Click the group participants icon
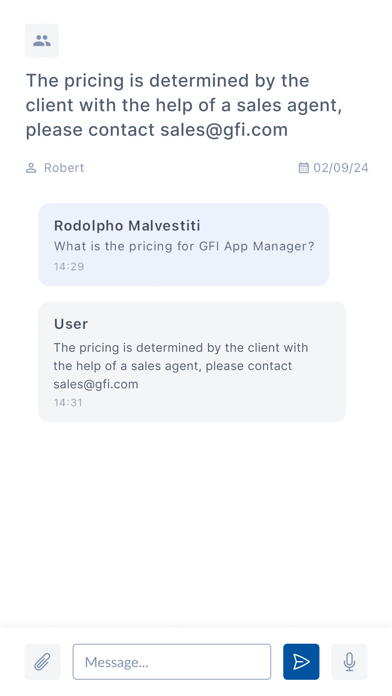 pos(42,40)
